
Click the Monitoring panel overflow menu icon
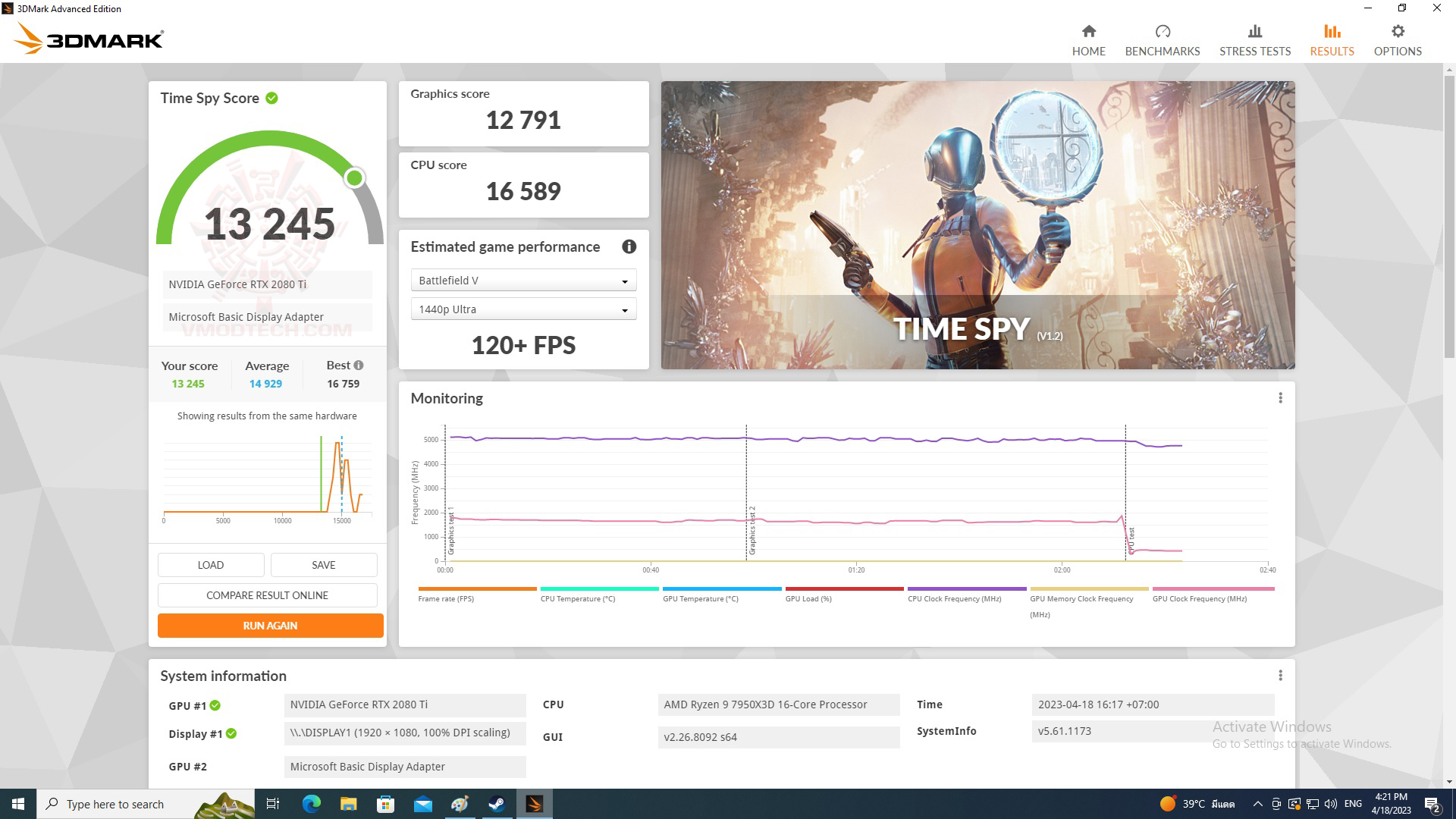tap(1280, 397)
